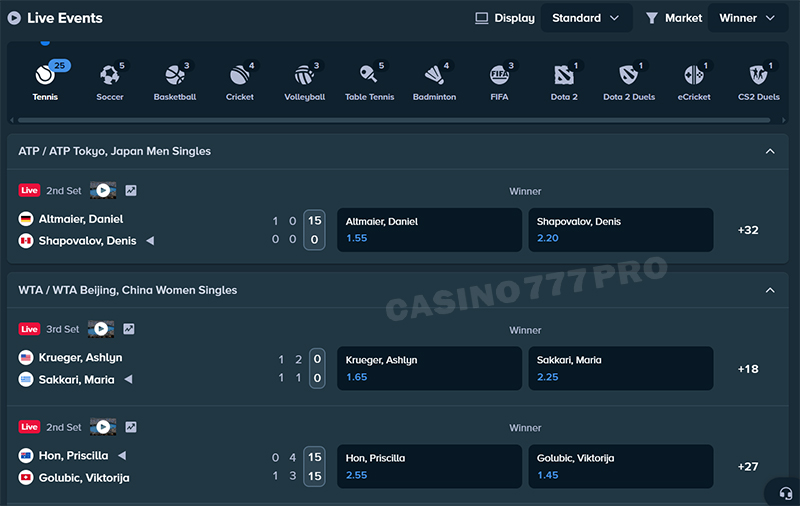Bet on Altmaier, Daniel at 1.55
This screenshot has height=506, width=800.
[x=430, y=230]
